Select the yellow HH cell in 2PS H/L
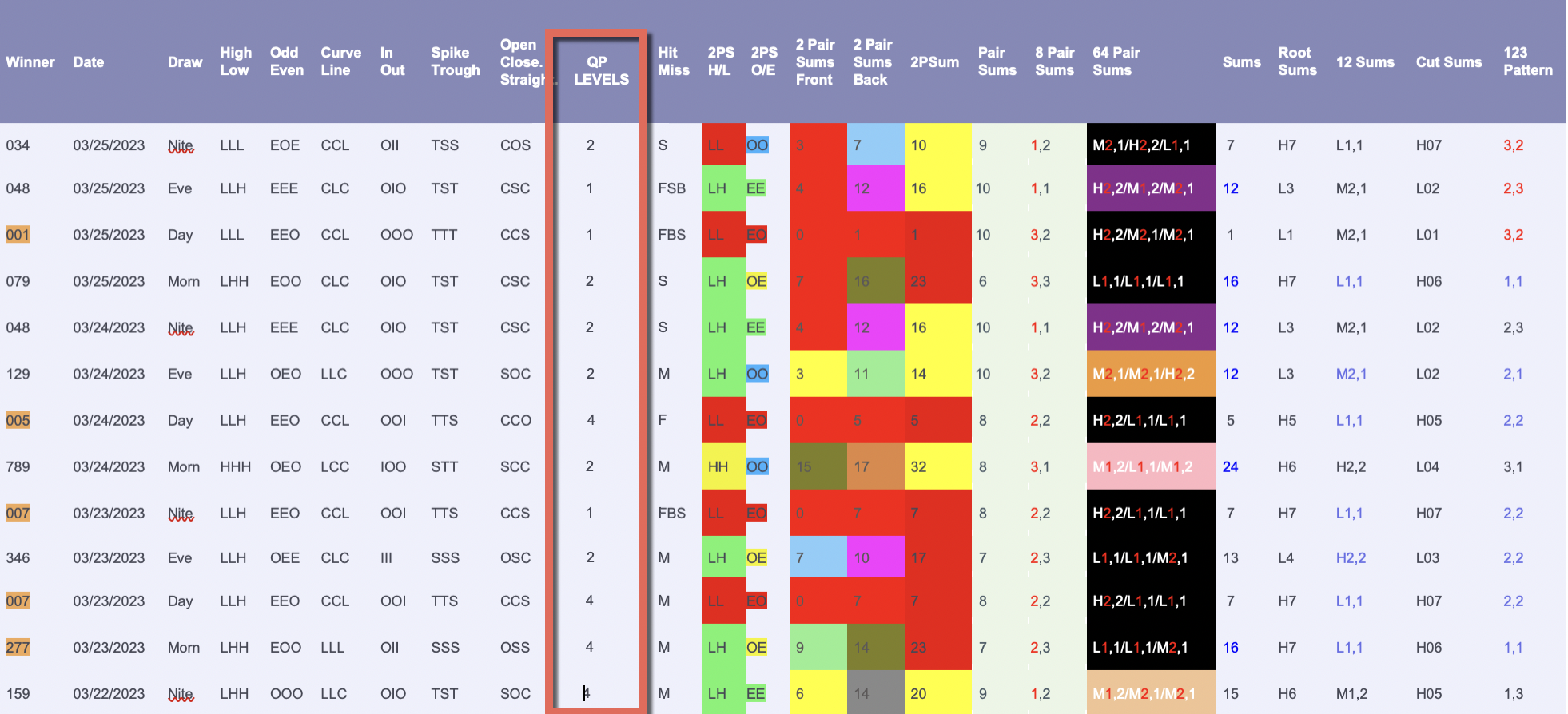 [x=718, y=466]
